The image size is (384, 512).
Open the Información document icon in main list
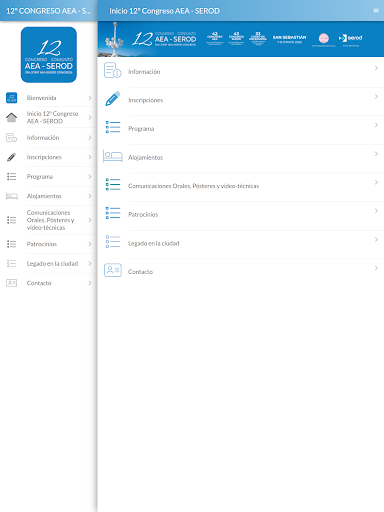pos(112,70)
